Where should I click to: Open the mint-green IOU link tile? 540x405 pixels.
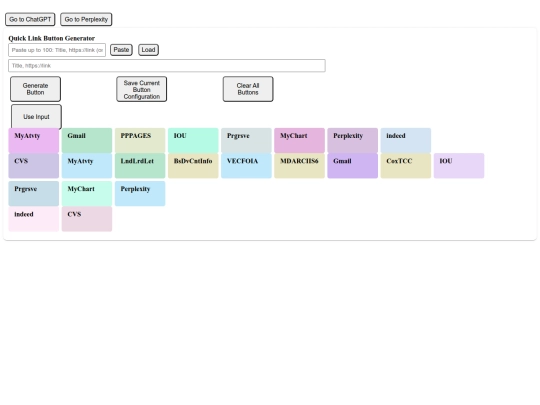(193, 141)
